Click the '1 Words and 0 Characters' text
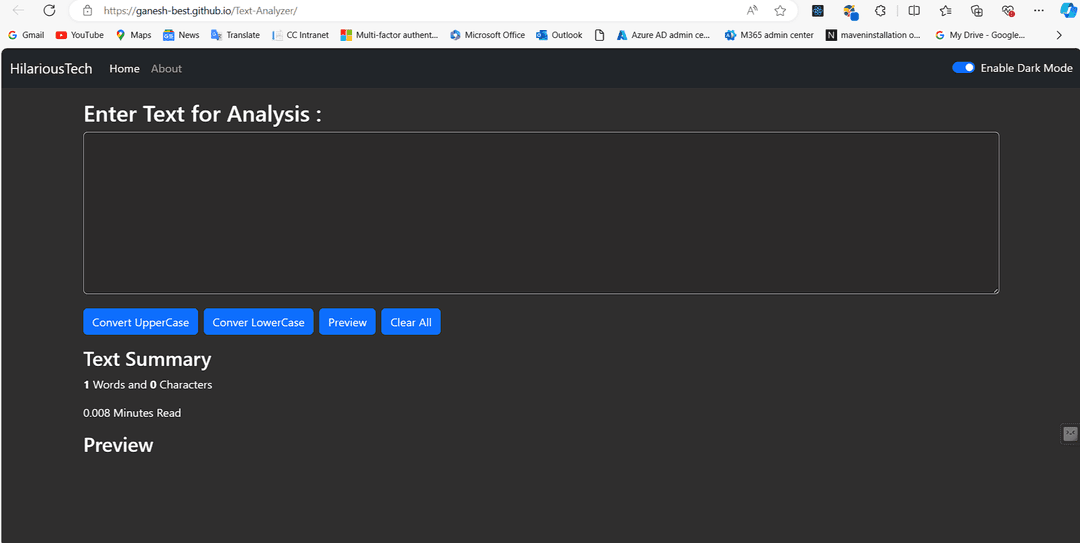 148,385
